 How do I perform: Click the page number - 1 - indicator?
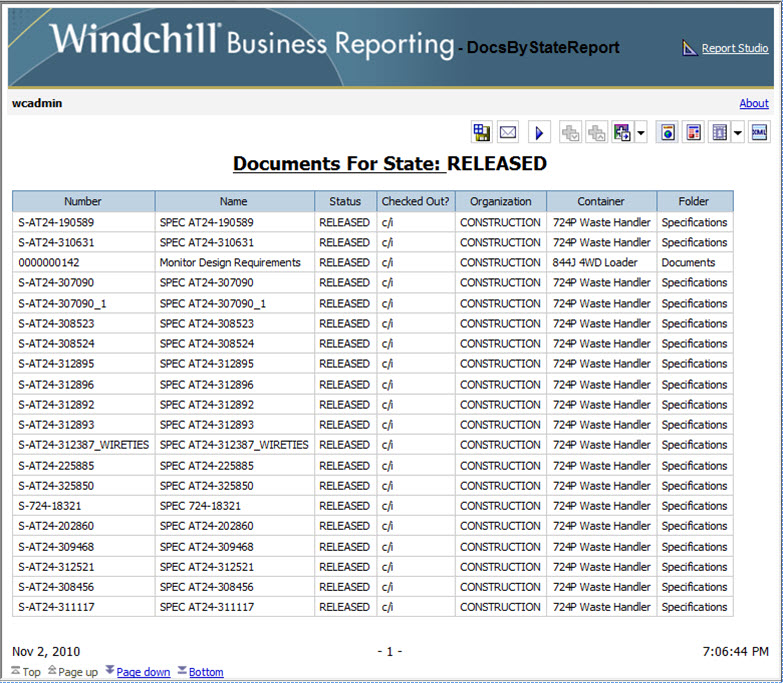pyautogui.click(x=390, y=652)
